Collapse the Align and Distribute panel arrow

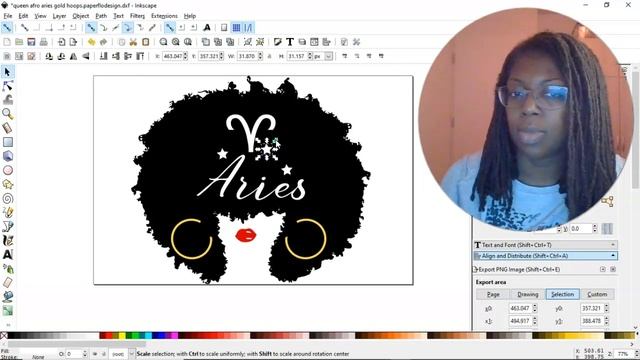pos(613,256)
